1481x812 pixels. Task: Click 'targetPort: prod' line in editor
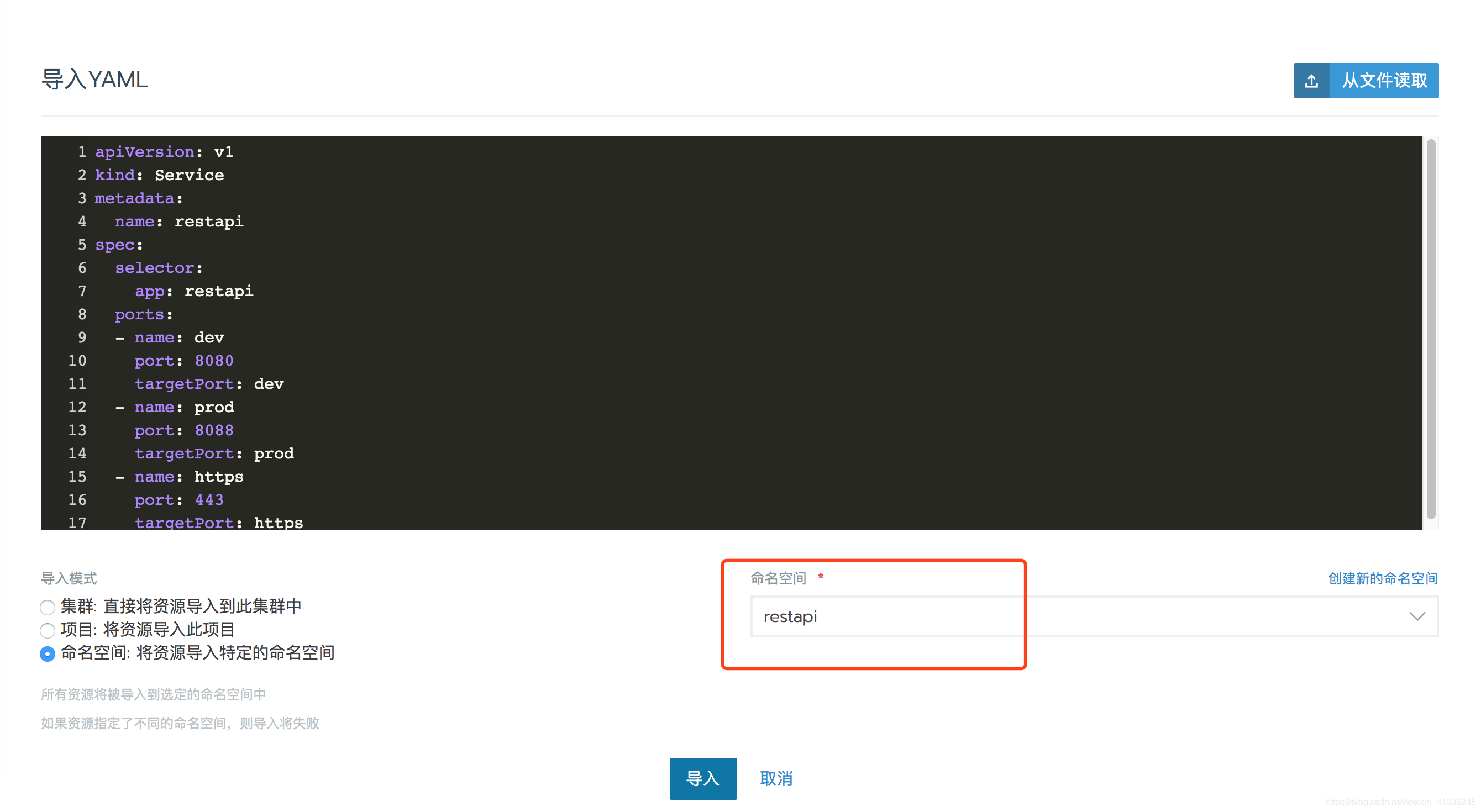pos(214,454)
